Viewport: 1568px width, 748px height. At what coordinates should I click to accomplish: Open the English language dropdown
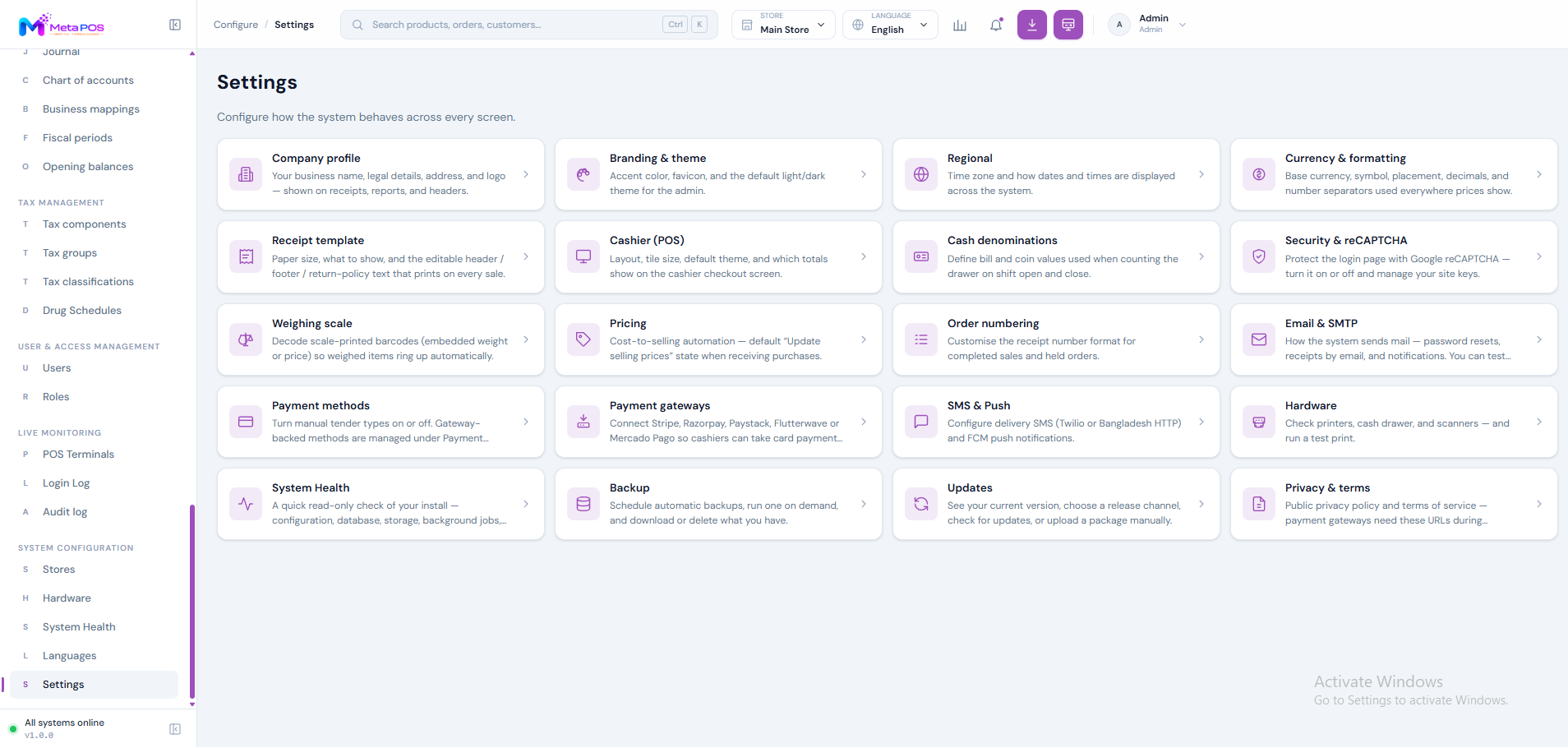coord(890,25)
